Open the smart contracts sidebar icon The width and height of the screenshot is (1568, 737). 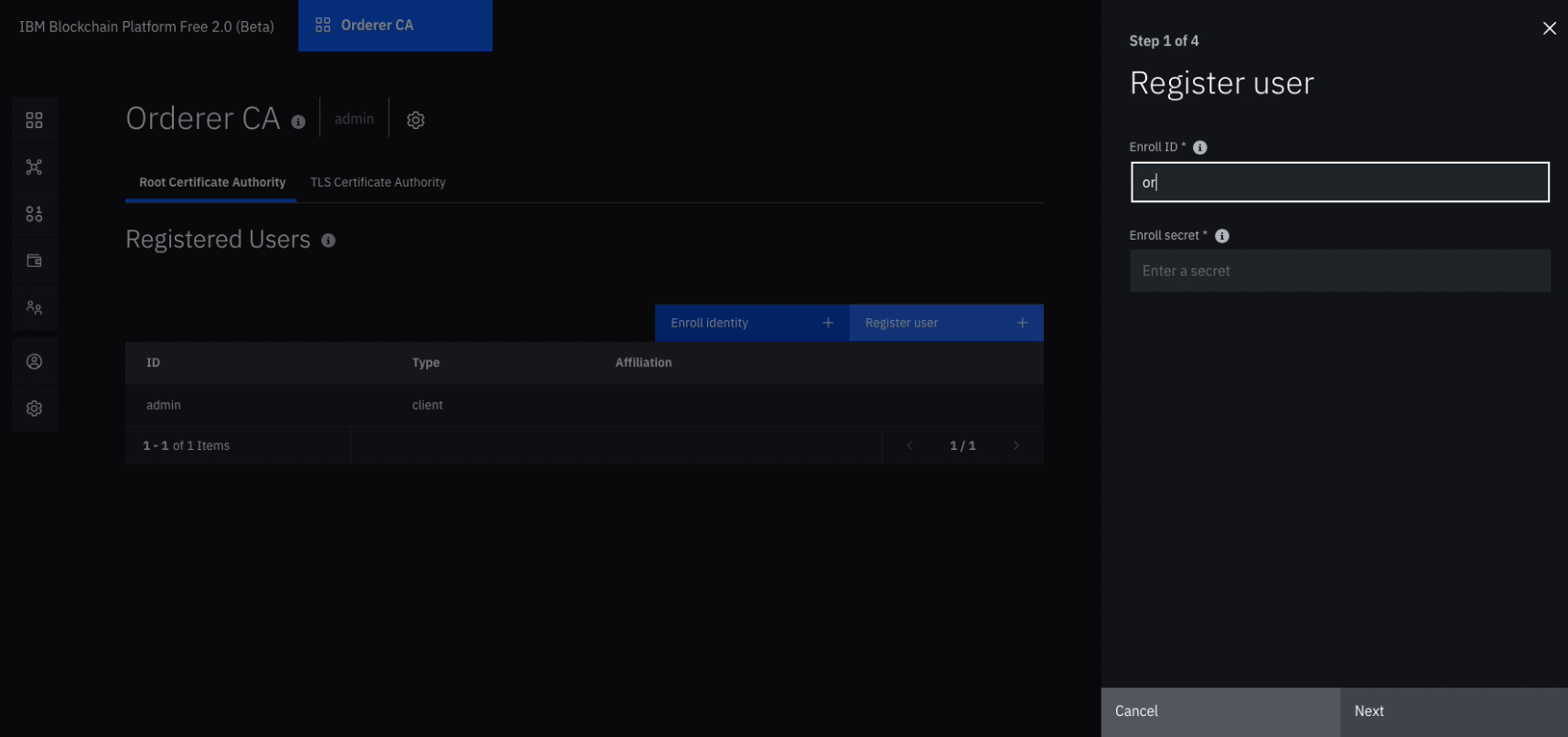click(x=34, y=214)
